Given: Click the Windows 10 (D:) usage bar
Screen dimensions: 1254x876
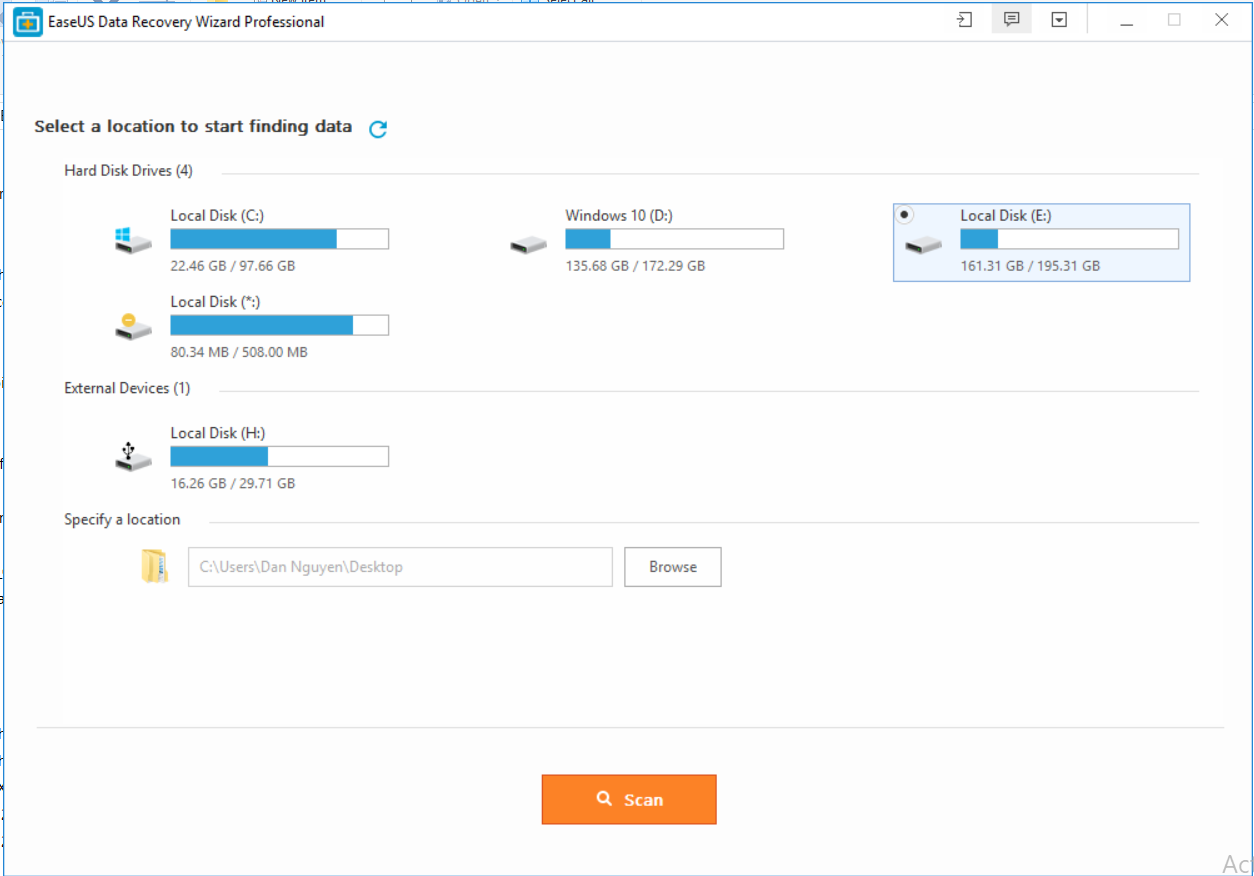Looking at the screenshot, I should pyautogui.click(x=674, y=239).
